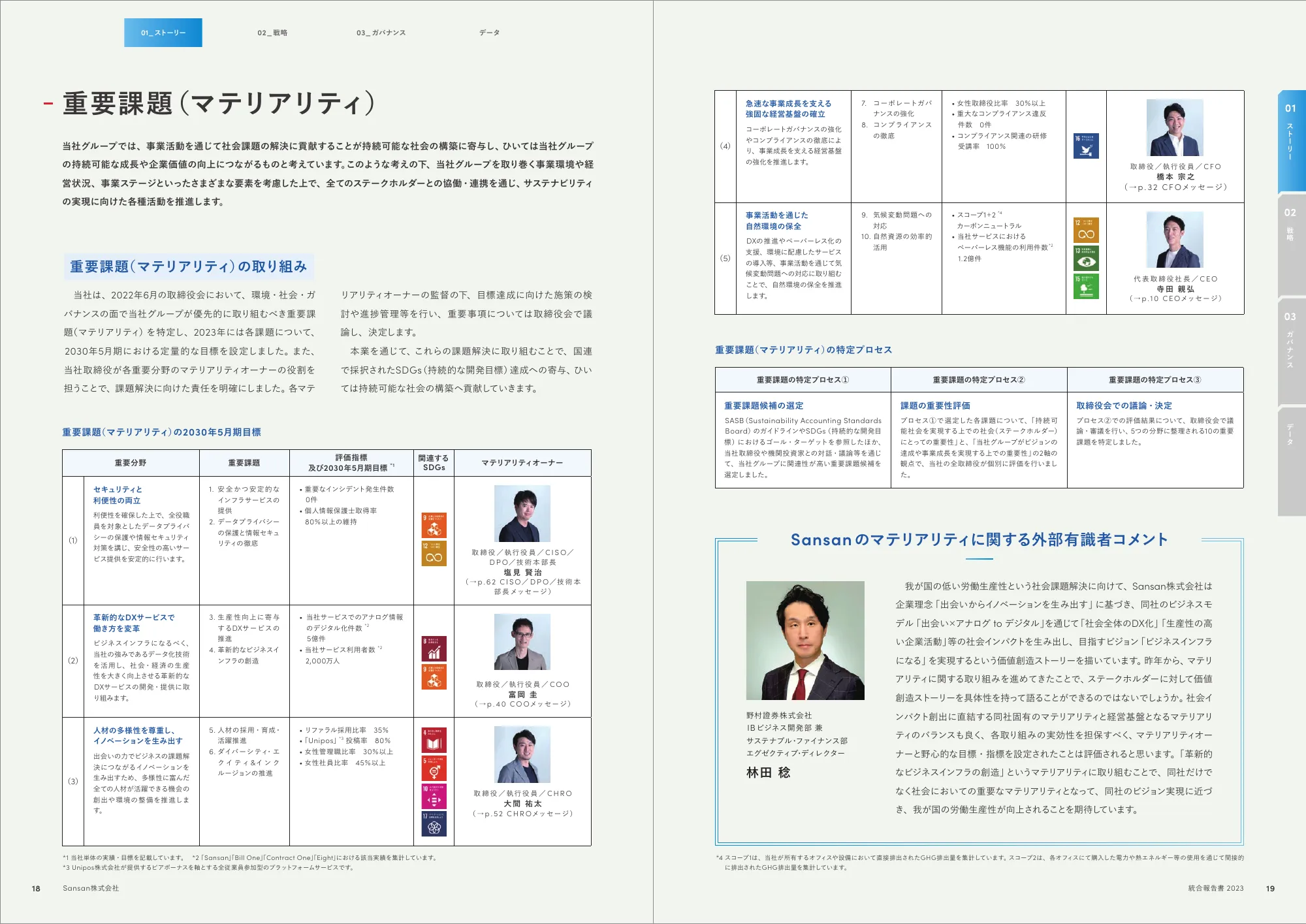Click the photo of 富岡 圭
The width and height of the screenshot is (1306, 924).
[522, 642]
